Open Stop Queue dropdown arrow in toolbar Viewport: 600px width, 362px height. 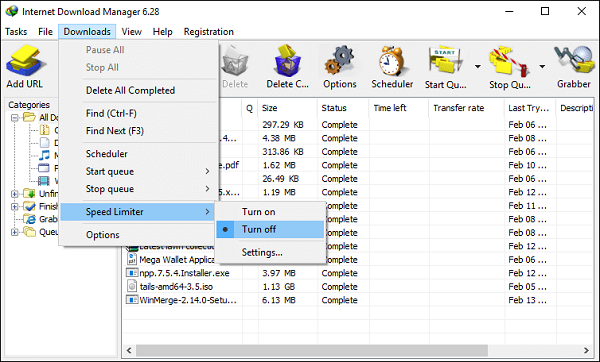click(542, 67)
